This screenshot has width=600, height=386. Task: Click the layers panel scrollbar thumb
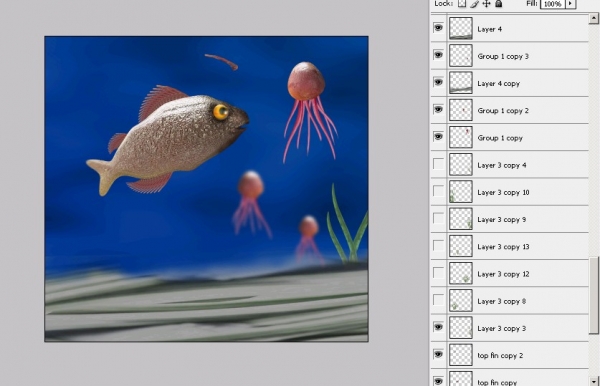coord(594,295)
